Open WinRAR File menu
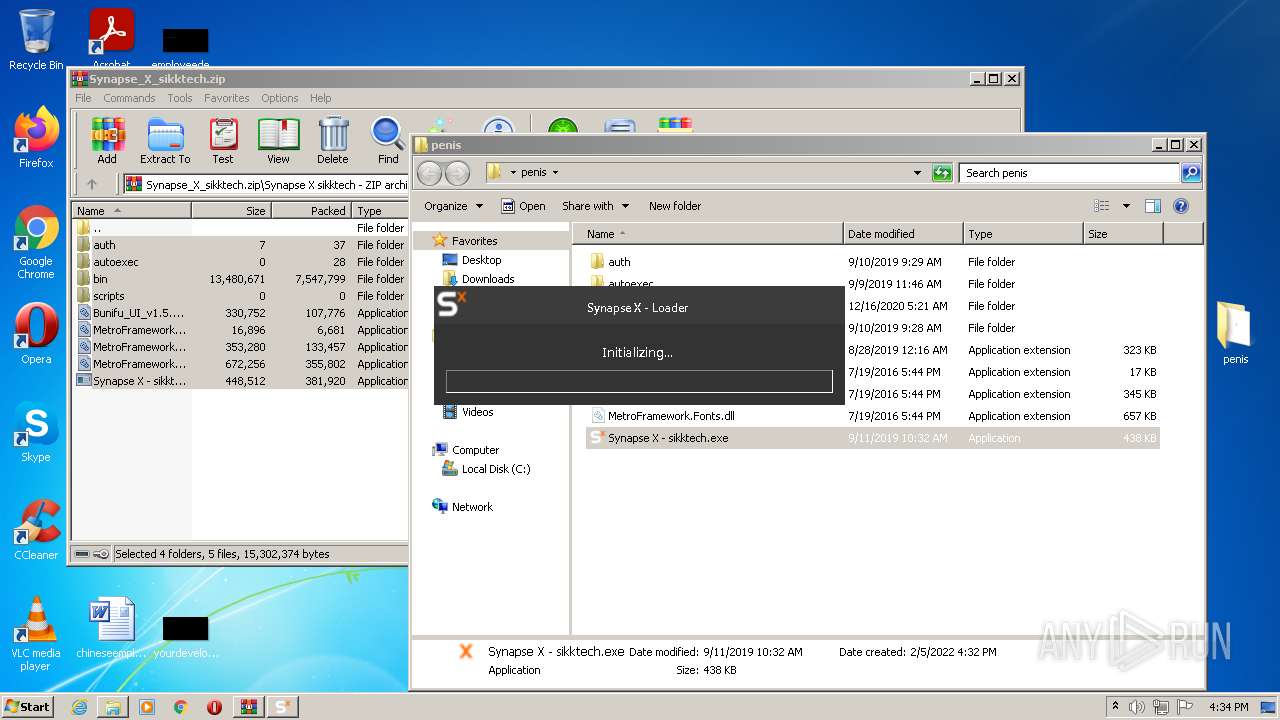 [x=83, y=98]
